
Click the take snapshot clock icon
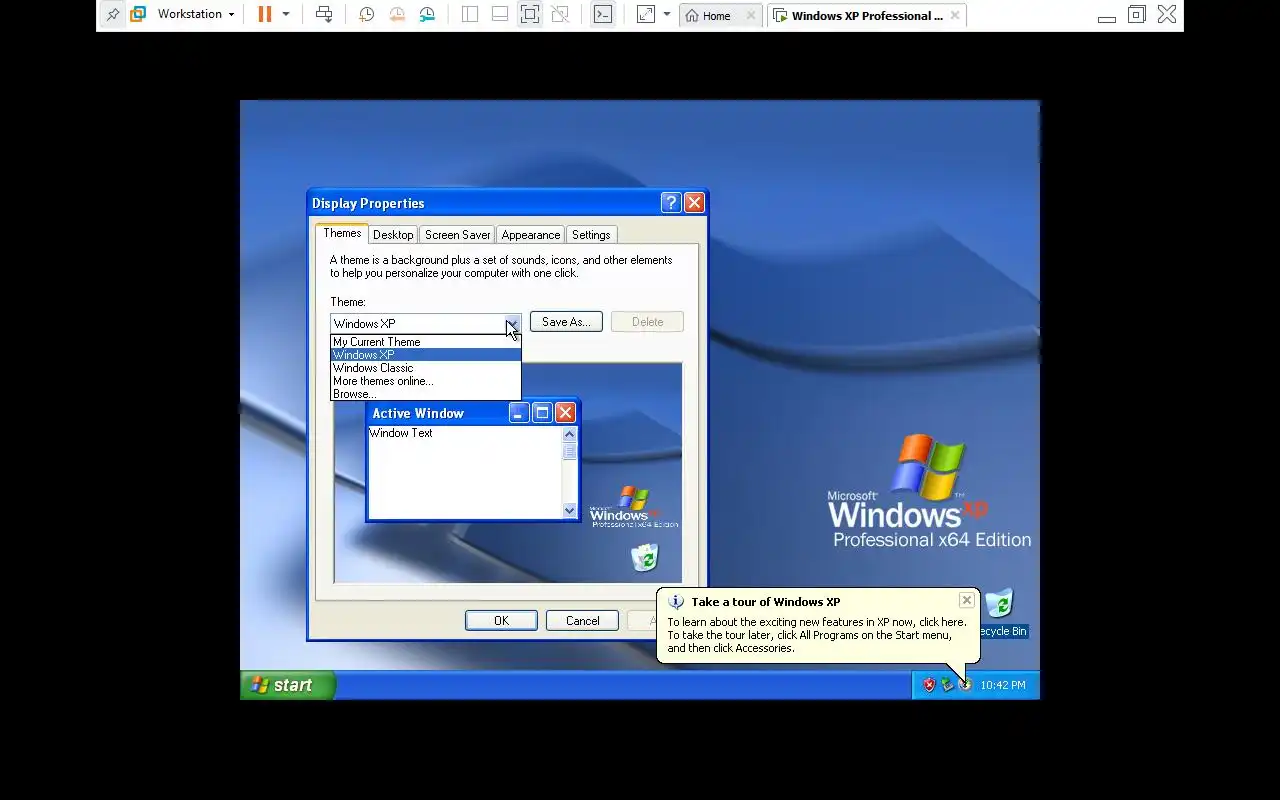pos(367,15)
